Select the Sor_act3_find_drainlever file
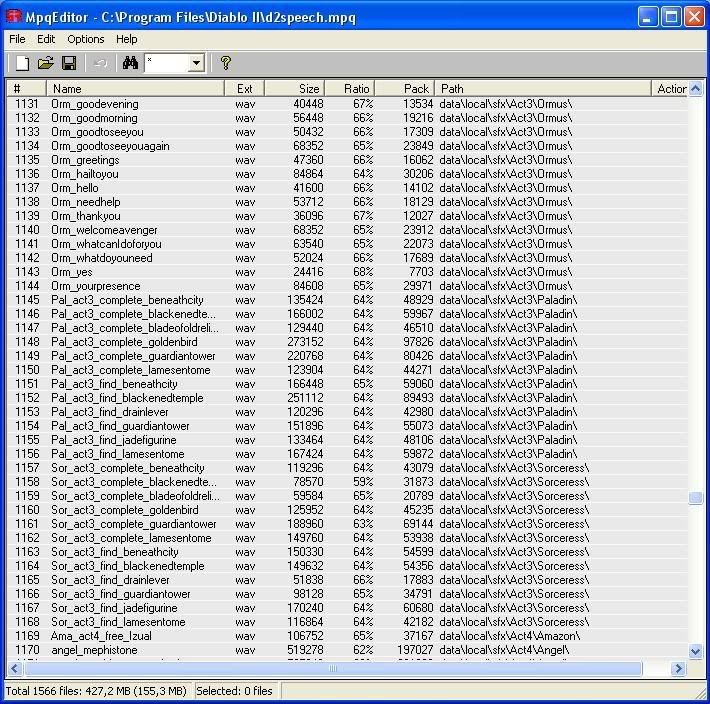This screenshot has height=704, width=710. click(110, 580)
